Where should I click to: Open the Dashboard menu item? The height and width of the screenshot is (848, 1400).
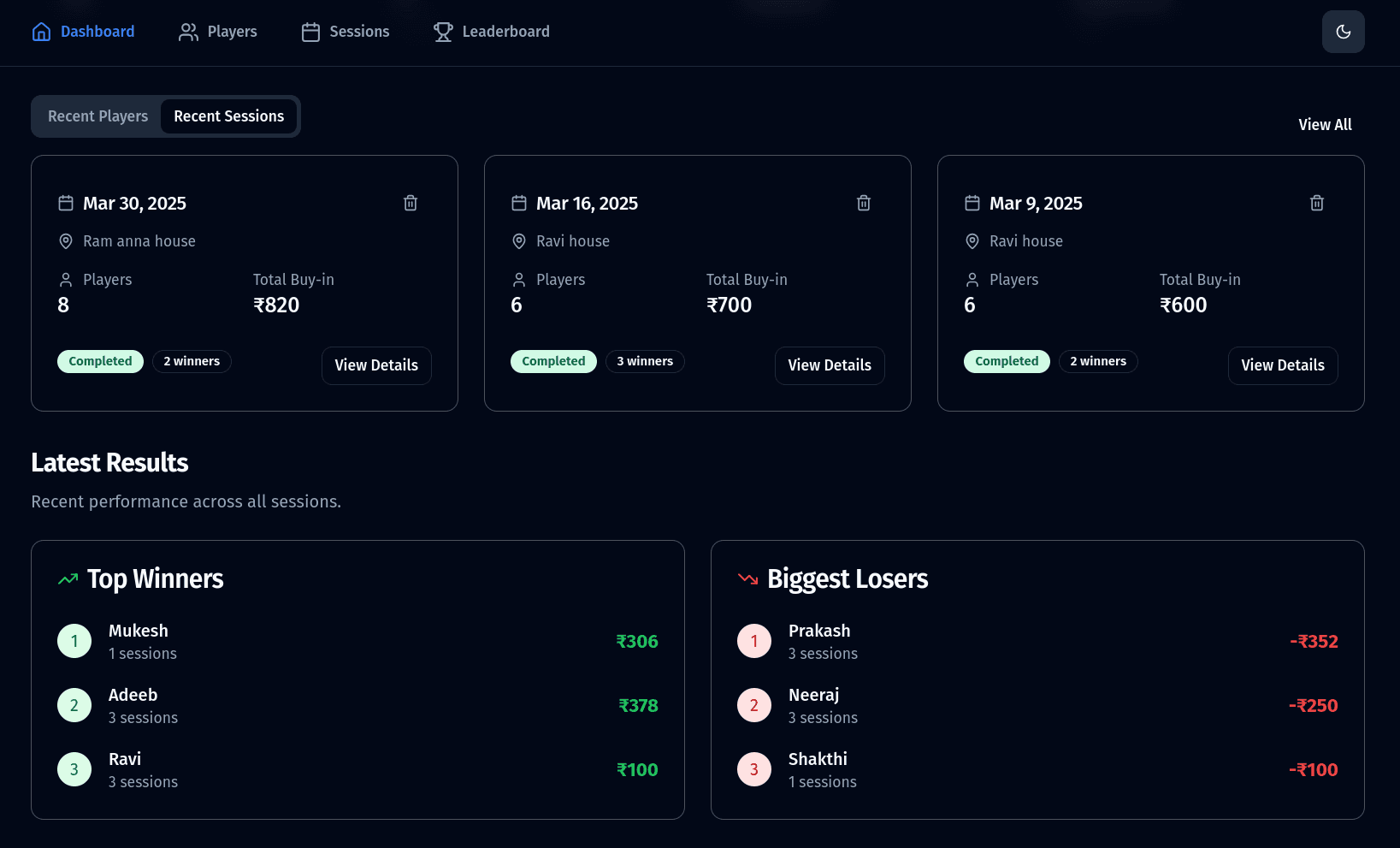pyautogui.click(x=97, y=31)
